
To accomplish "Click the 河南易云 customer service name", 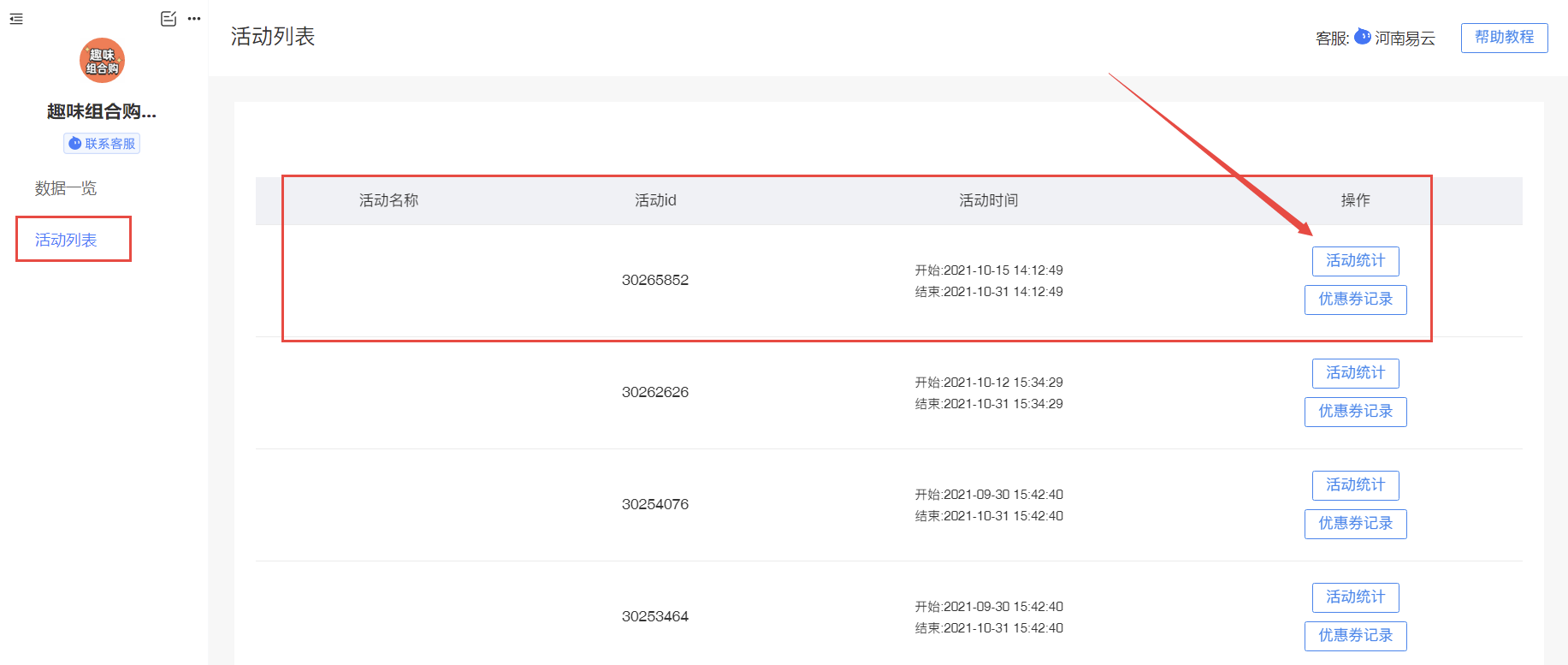I will pyautogui.click(x=1405, y=39).
